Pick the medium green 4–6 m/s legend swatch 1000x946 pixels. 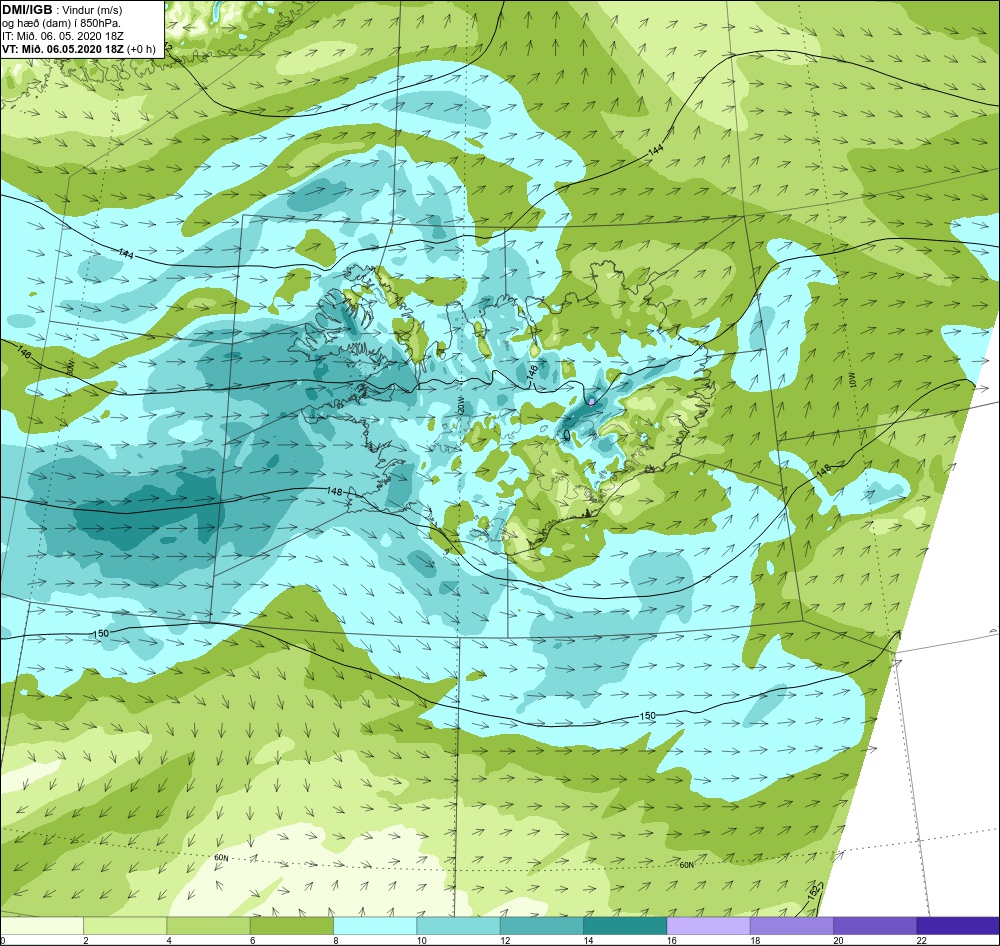(209, 925)
